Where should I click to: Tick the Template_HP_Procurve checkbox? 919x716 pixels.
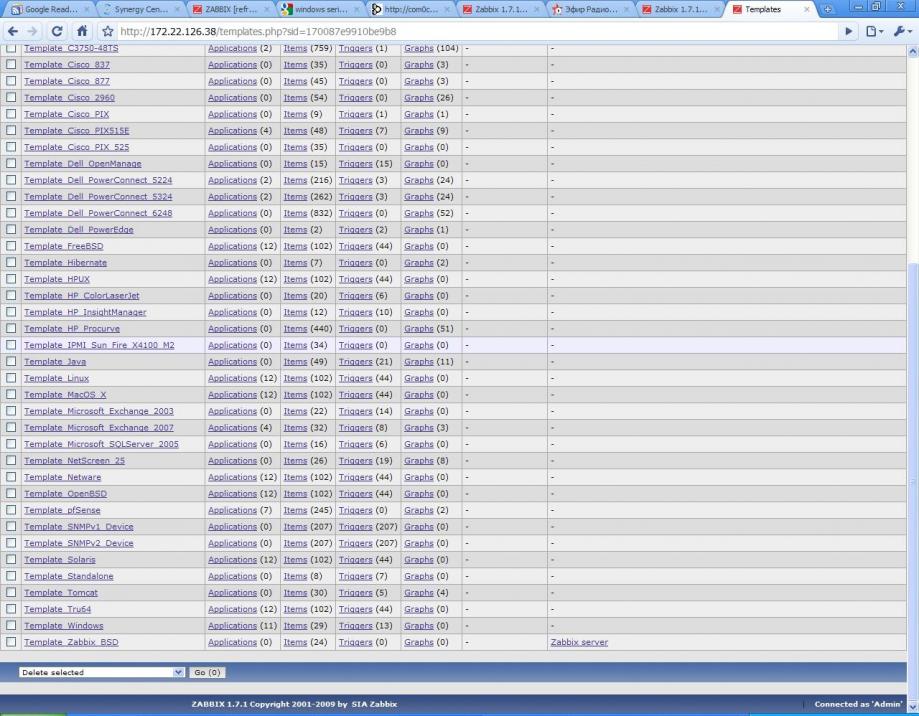(x=11, y=329)
